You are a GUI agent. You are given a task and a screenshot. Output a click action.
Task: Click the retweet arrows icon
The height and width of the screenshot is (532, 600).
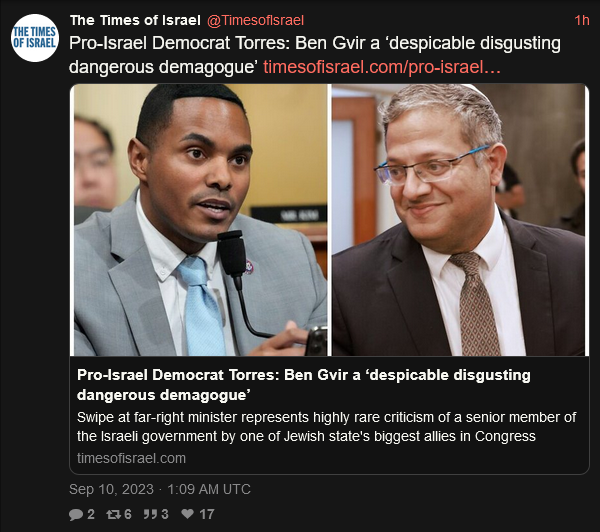click(x=113, y=514)
